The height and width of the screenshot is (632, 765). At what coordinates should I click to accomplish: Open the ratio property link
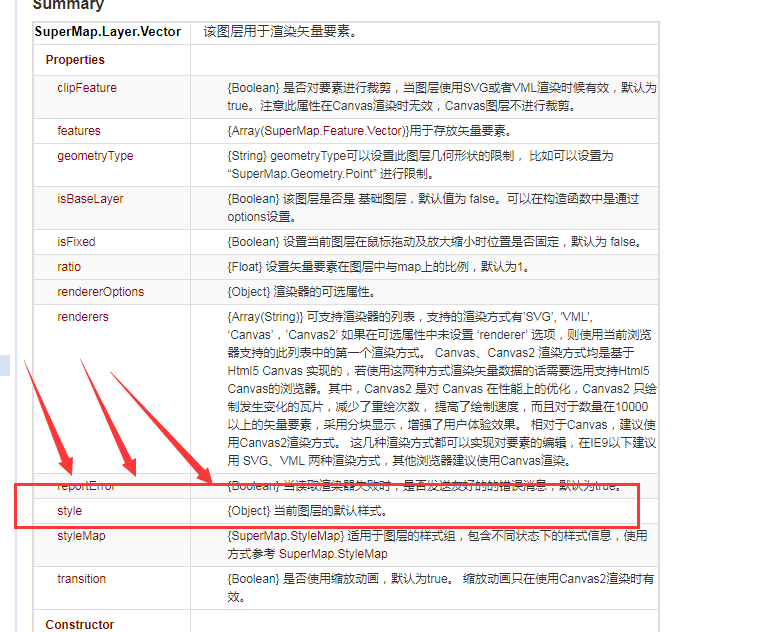[x=69, y=267]
